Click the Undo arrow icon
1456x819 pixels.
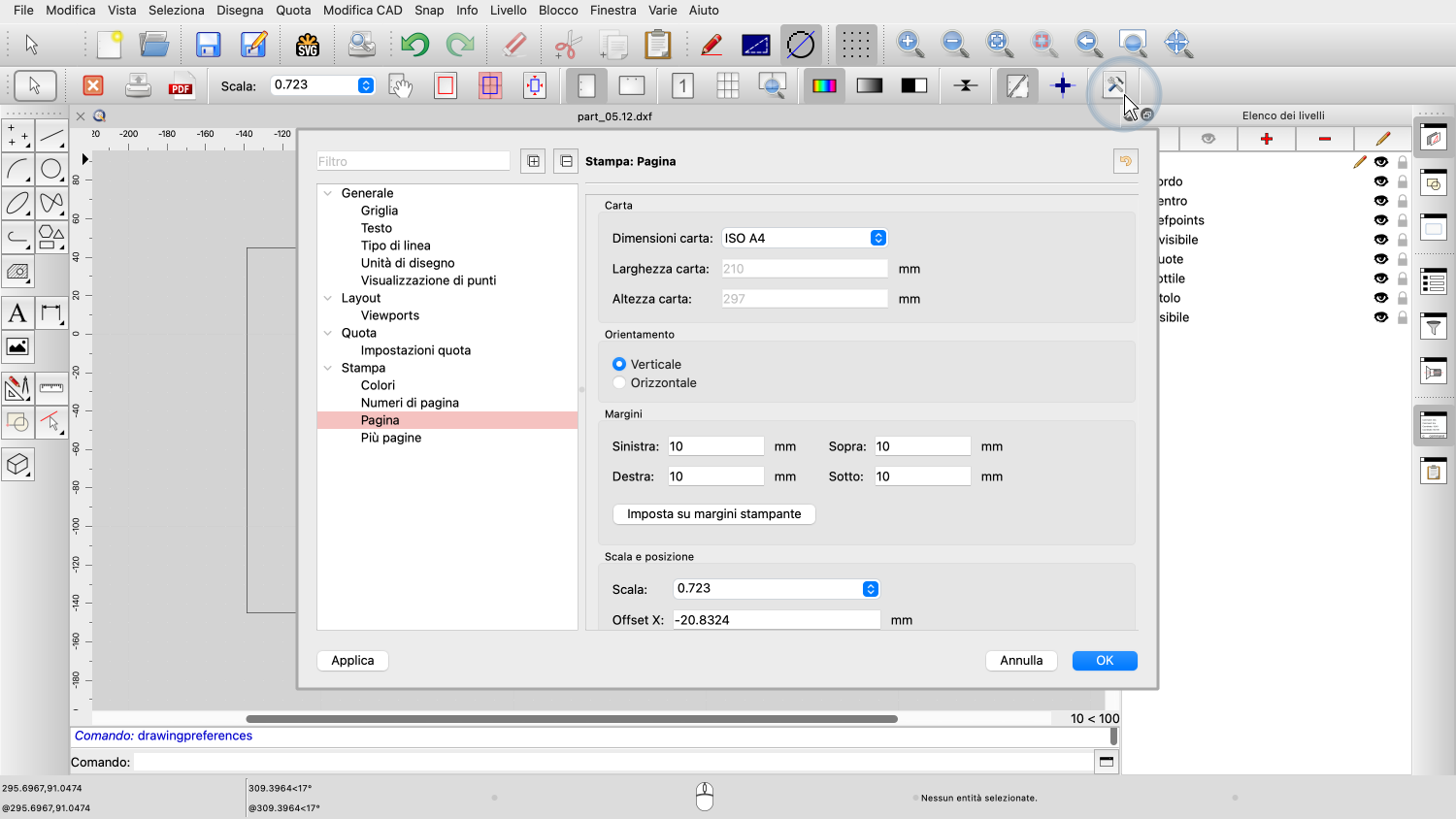click(x=414, y=45)
